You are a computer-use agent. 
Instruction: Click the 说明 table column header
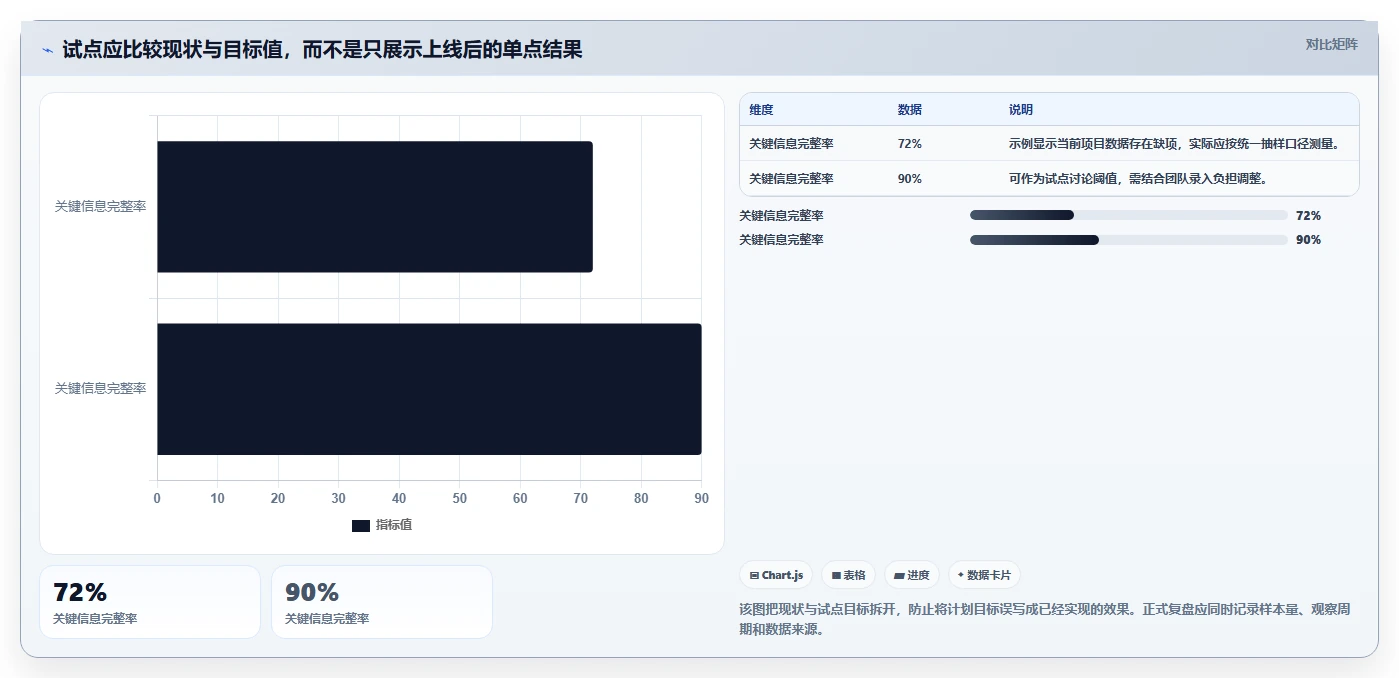click(x=1021, y=110)
